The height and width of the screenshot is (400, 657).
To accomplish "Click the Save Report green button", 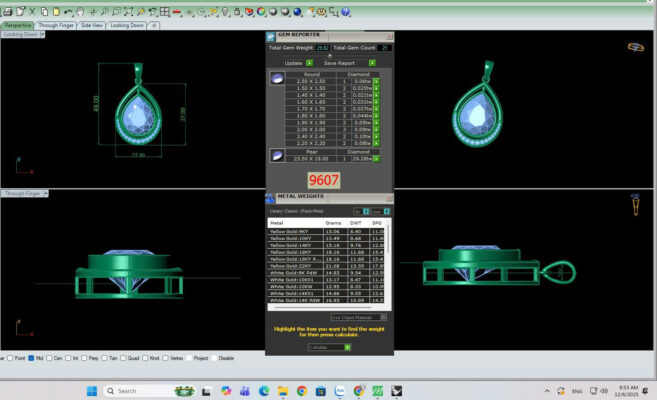I will pos(372,63).
